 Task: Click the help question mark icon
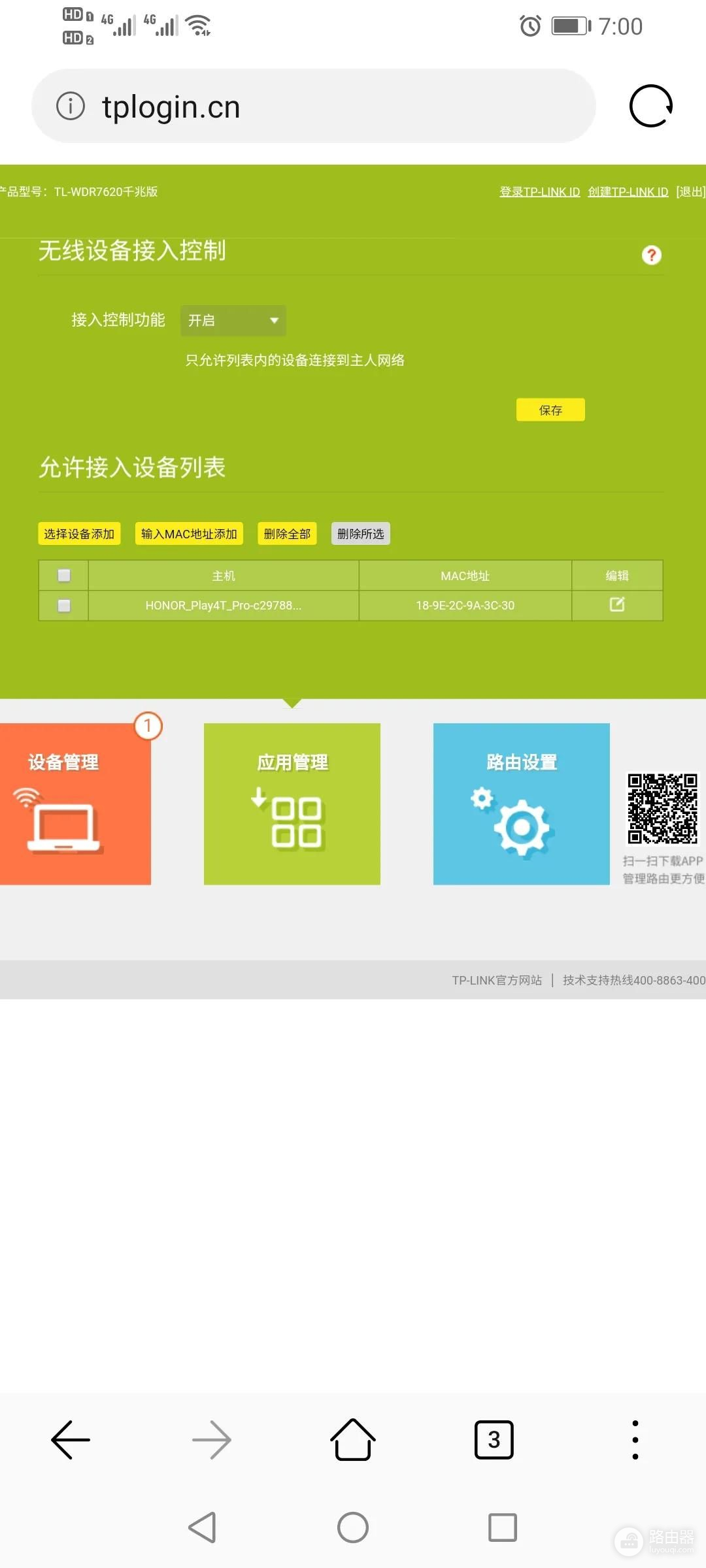(651, 255)
